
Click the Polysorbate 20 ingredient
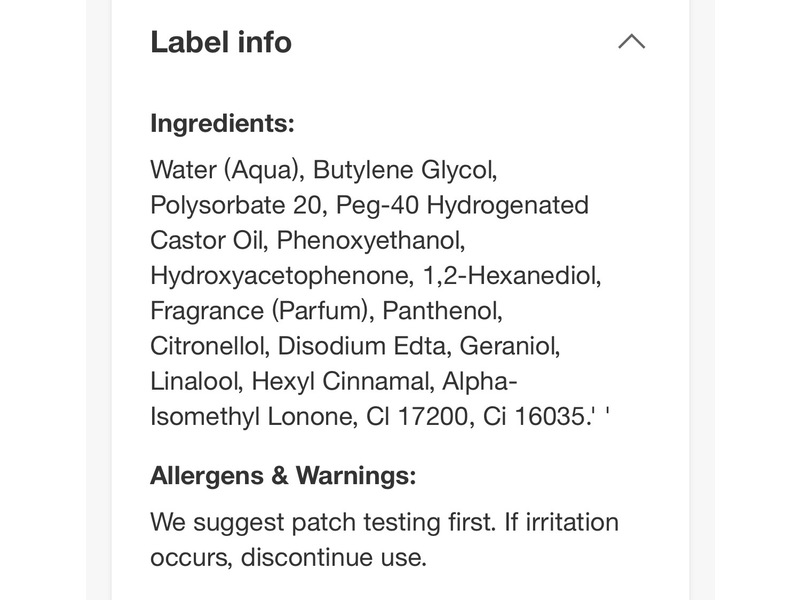[236, 205]
